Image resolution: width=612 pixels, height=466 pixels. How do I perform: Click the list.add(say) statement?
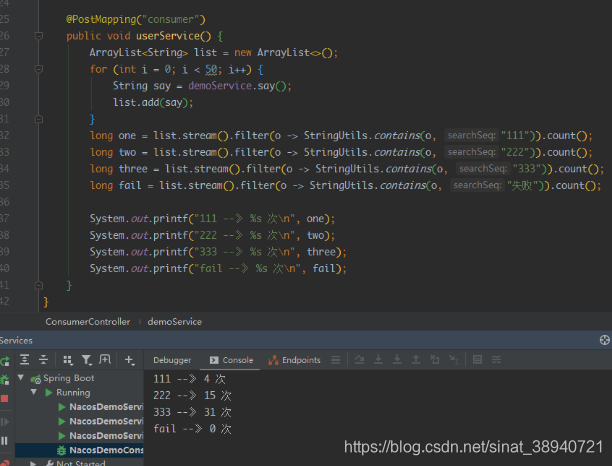[x=153, y=103]
